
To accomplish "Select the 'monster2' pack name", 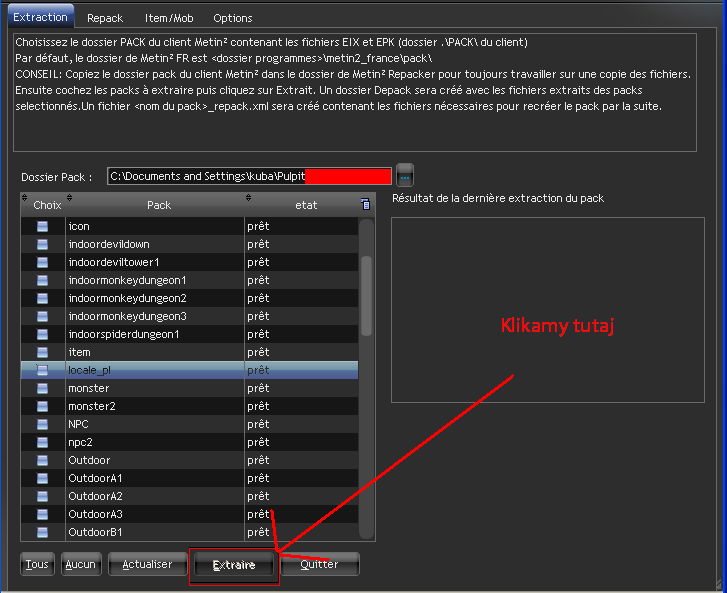I will click(92, 406).
